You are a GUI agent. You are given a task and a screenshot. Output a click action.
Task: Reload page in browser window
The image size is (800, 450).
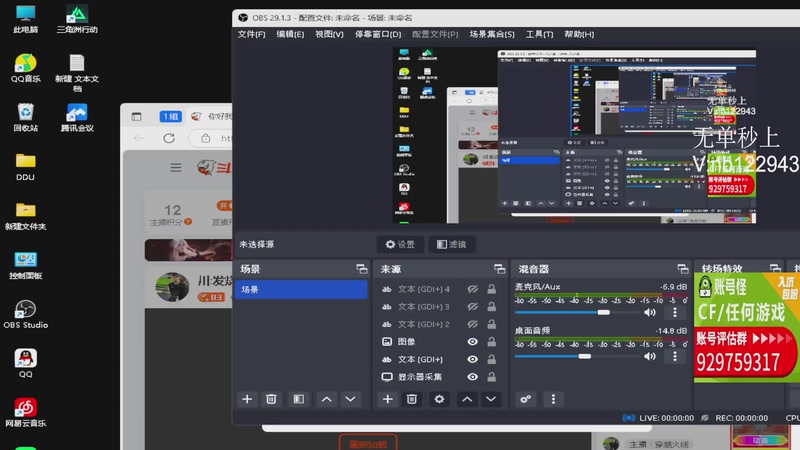click(x=169, y=138)
